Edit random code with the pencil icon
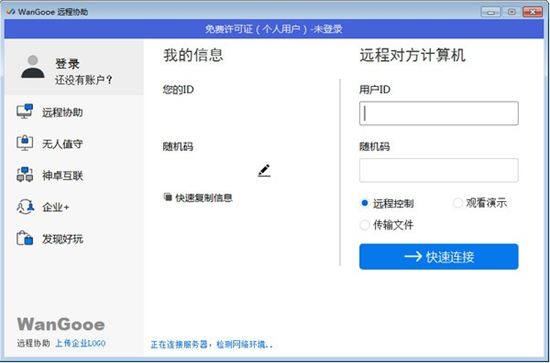 tap(264, 170)
